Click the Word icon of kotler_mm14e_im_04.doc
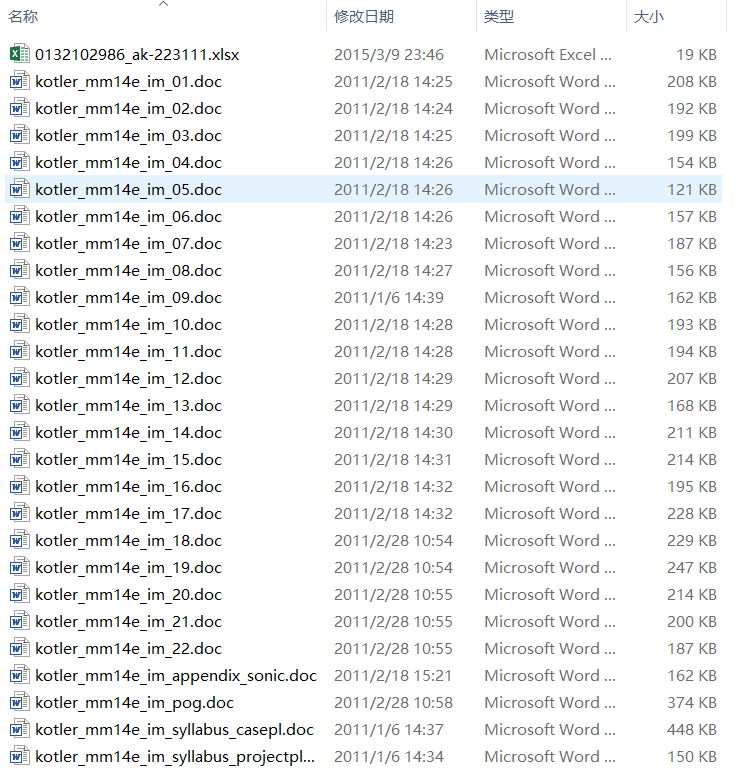This screenshot has width=751, height=781. point(19,161)
